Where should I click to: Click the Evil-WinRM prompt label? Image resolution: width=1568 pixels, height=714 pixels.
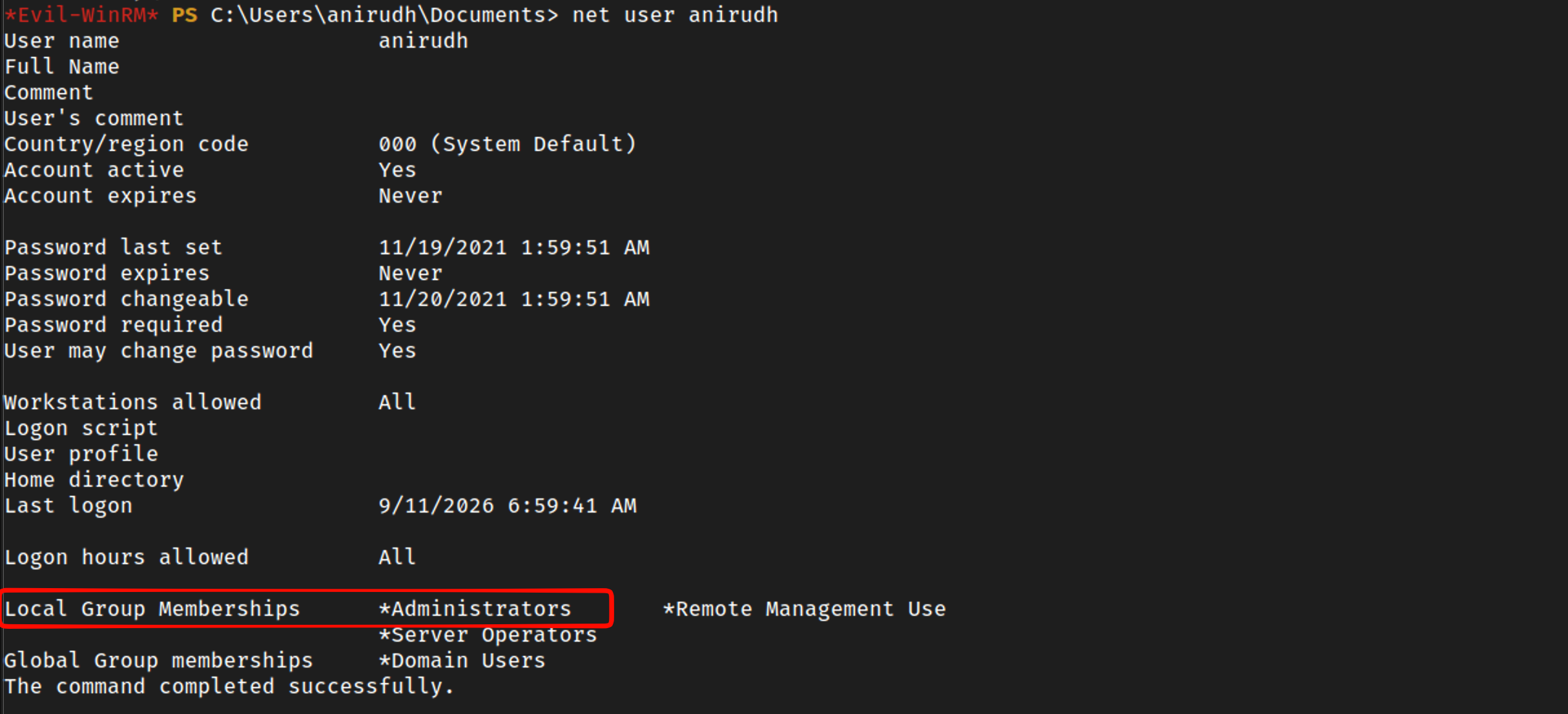coord(81,14)
